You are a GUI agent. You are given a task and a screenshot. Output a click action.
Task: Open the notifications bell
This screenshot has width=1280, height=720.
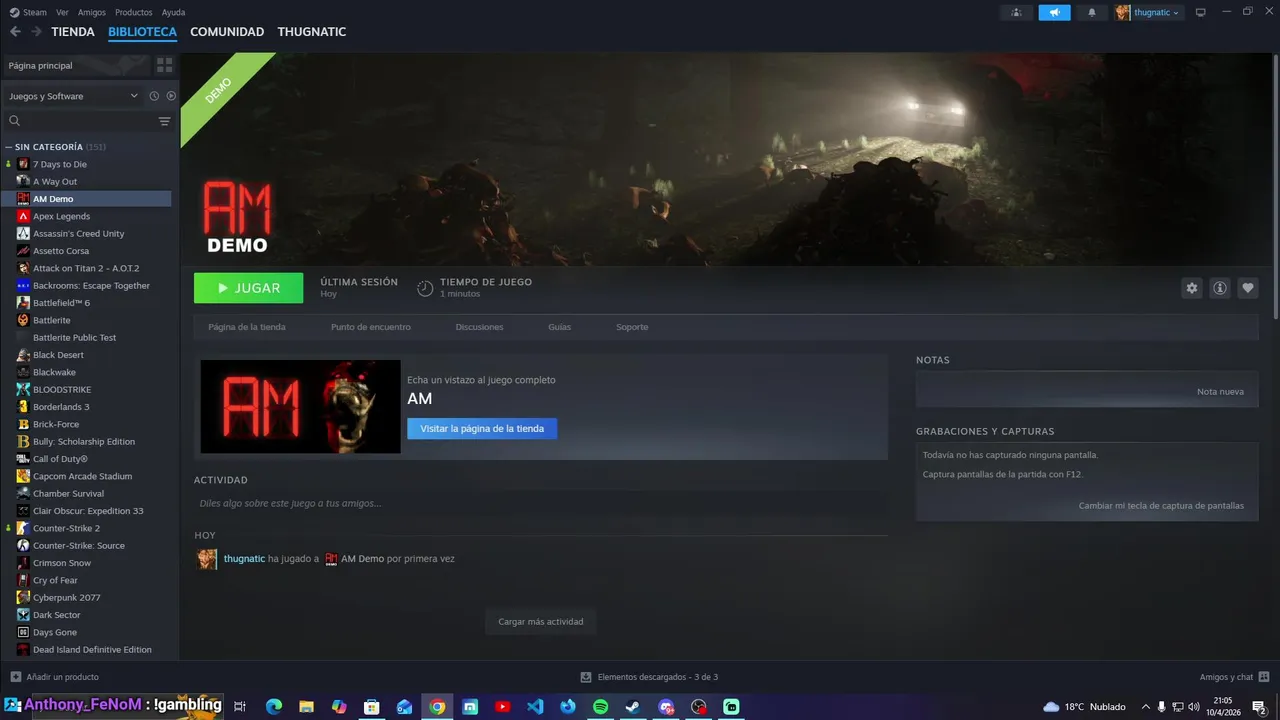pos(1092,12)
